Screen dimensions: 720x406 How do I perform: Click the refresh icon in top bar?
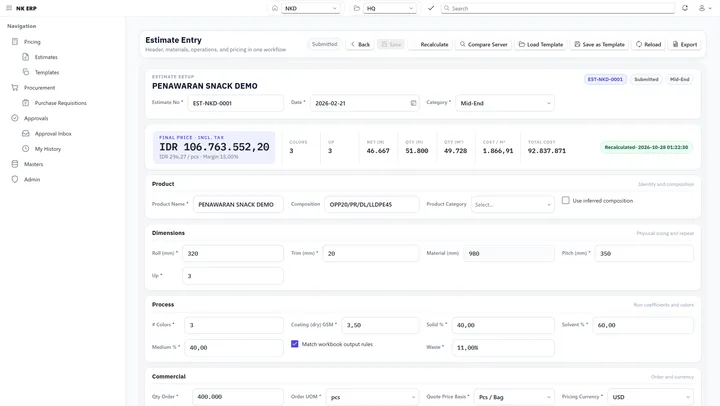point(685,8)
